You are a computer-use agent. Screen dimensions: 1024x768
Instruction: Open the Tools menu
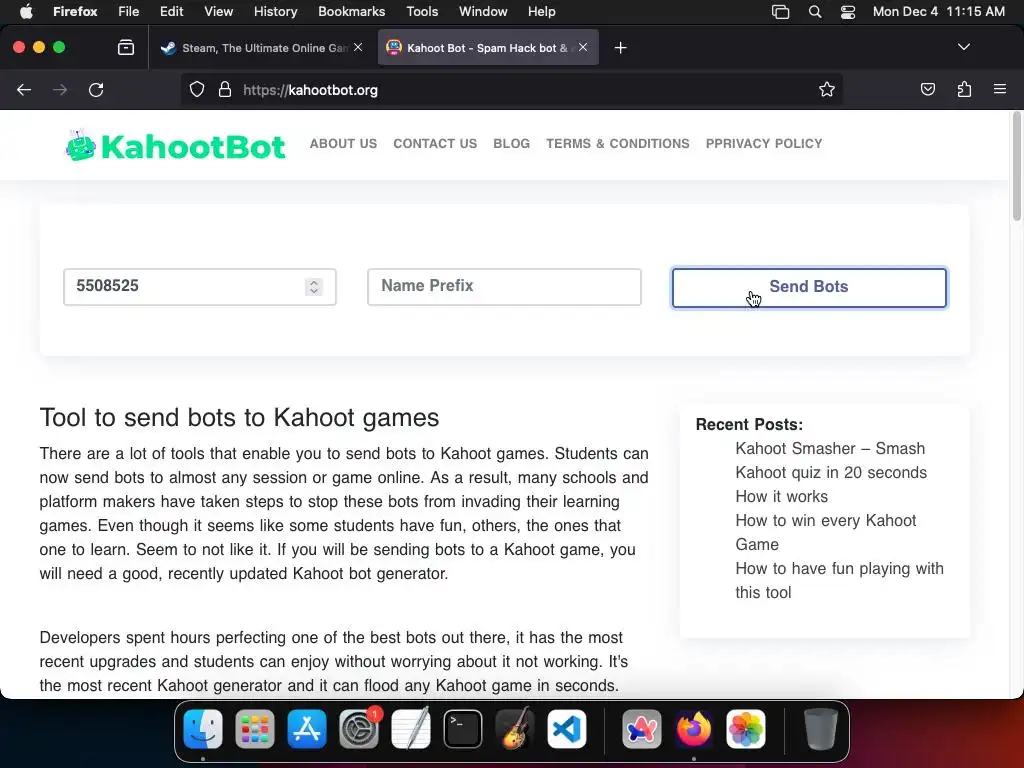[x=422, y=11]
